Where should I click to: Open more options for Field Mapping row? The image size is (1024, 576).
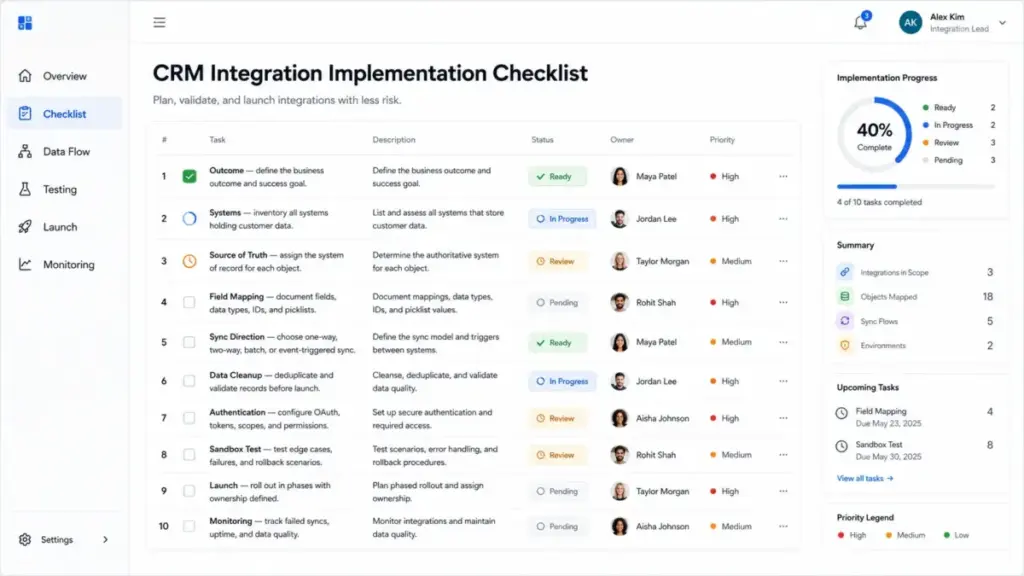point(783,302)
